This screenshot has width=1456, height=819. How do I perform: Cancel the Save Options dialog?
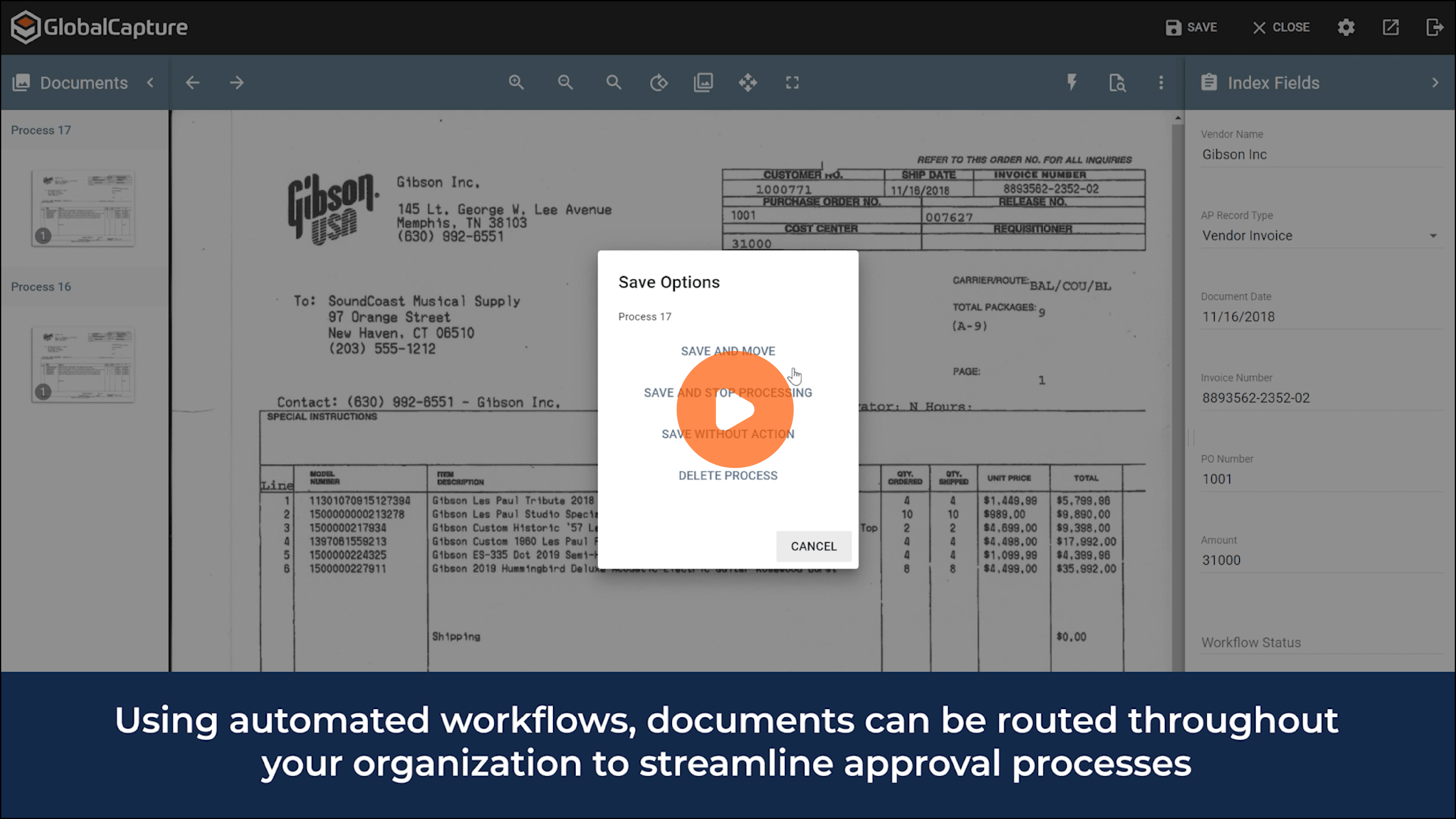point(813,546)
